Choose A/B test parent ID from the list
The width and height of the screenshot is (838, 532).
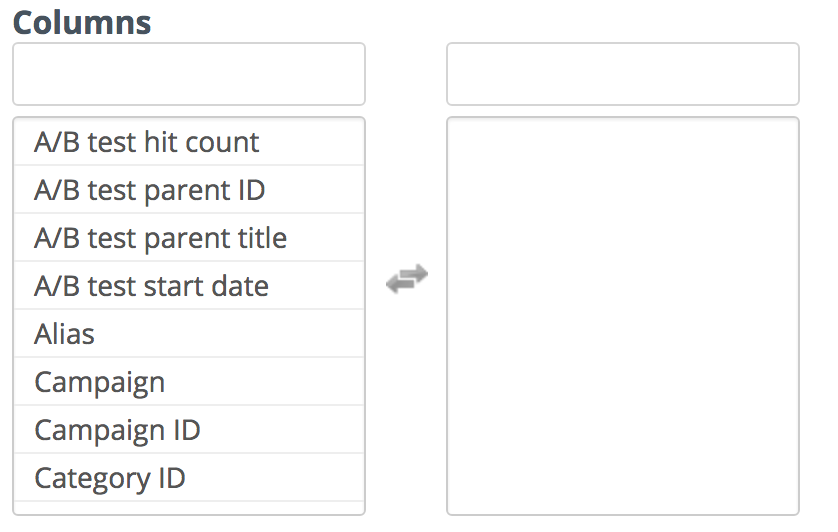click(189, 190)
